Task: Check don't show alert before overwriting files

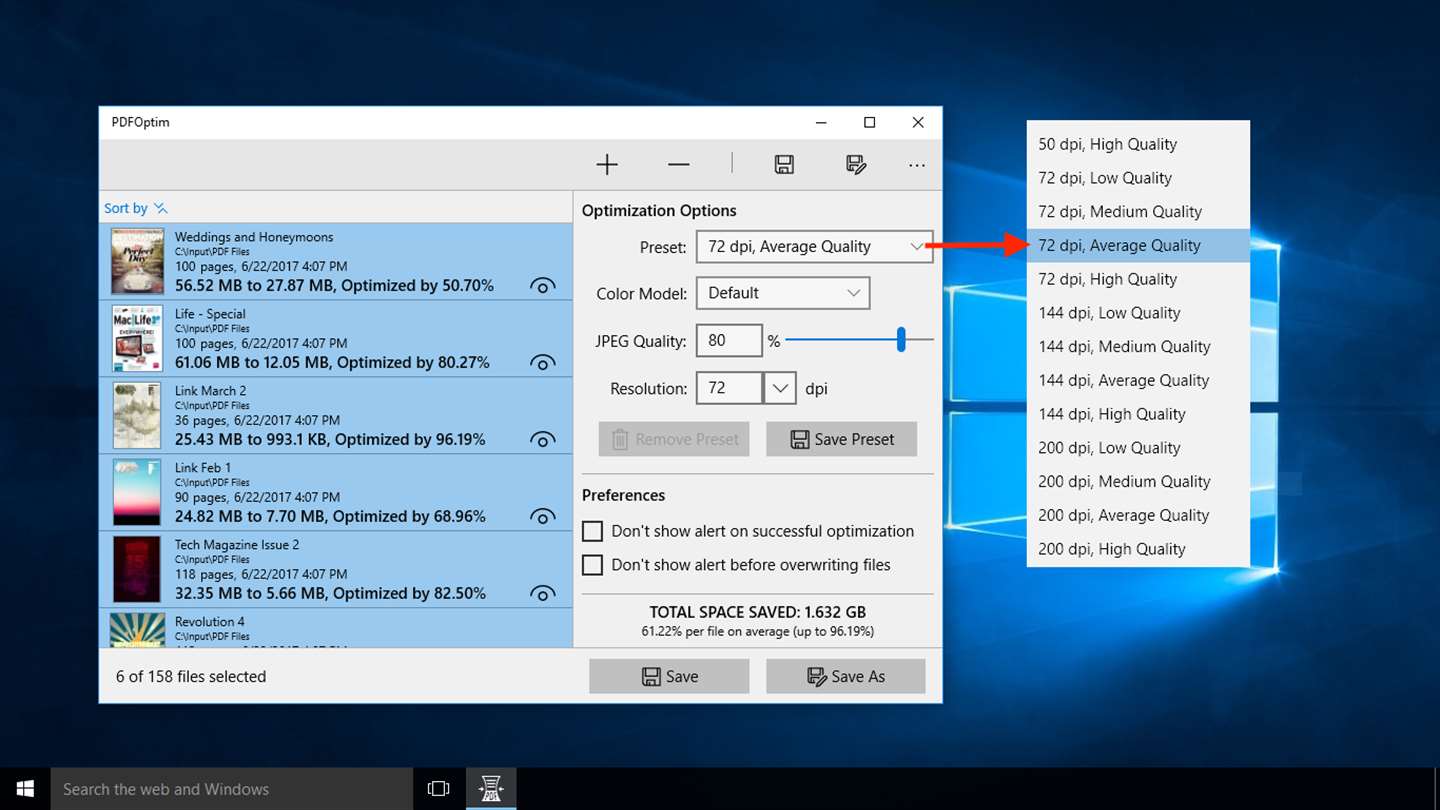Action: pos(593,565)
